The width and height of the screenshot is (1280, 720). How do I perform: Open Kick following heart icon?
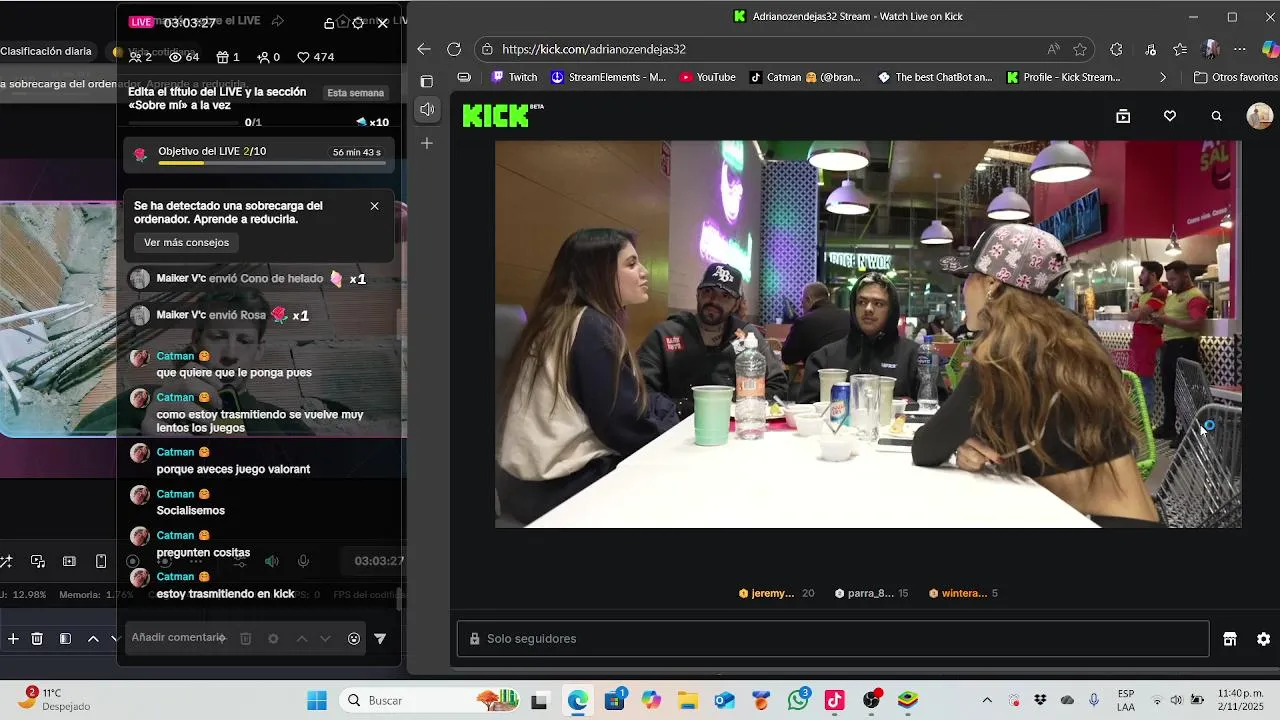pos(1170,116)
